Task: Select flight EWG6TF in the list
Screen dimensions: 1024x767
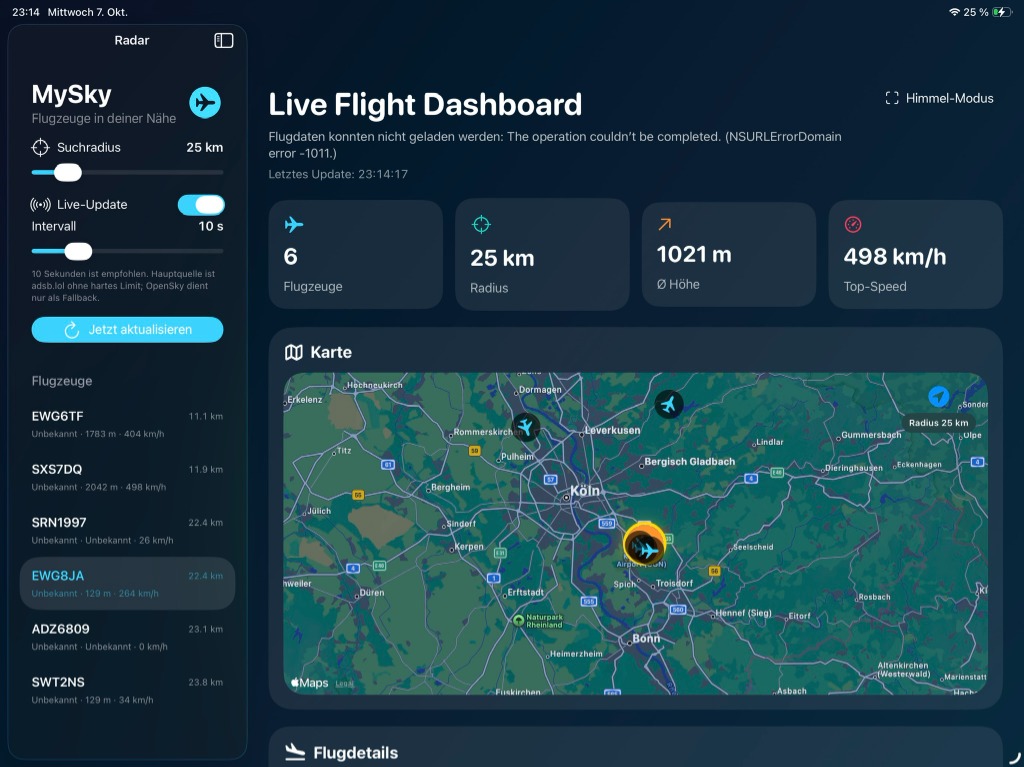Action: (x=127, y=424)
